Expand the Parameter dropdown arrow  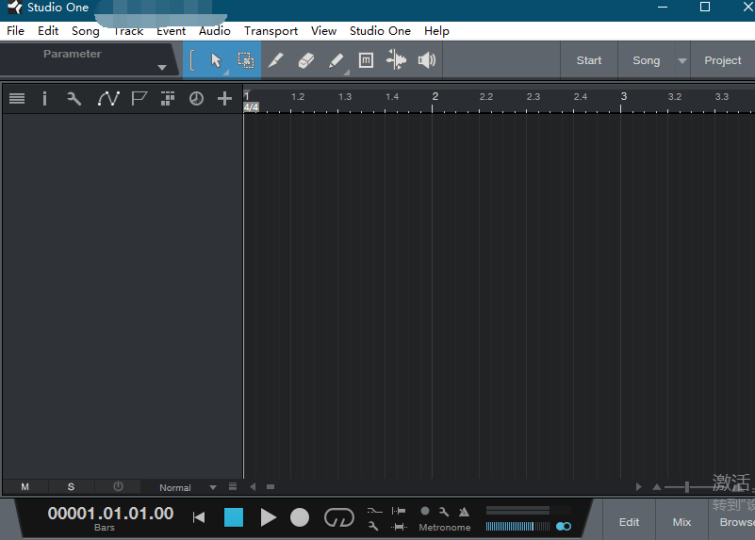point(162,68)
